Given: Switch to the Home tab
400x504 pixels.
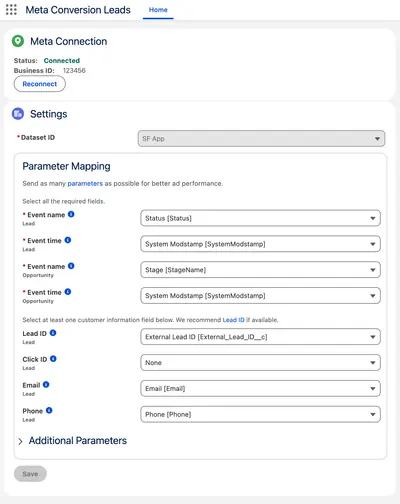Looking at the screenshot, I should [158, 10].
